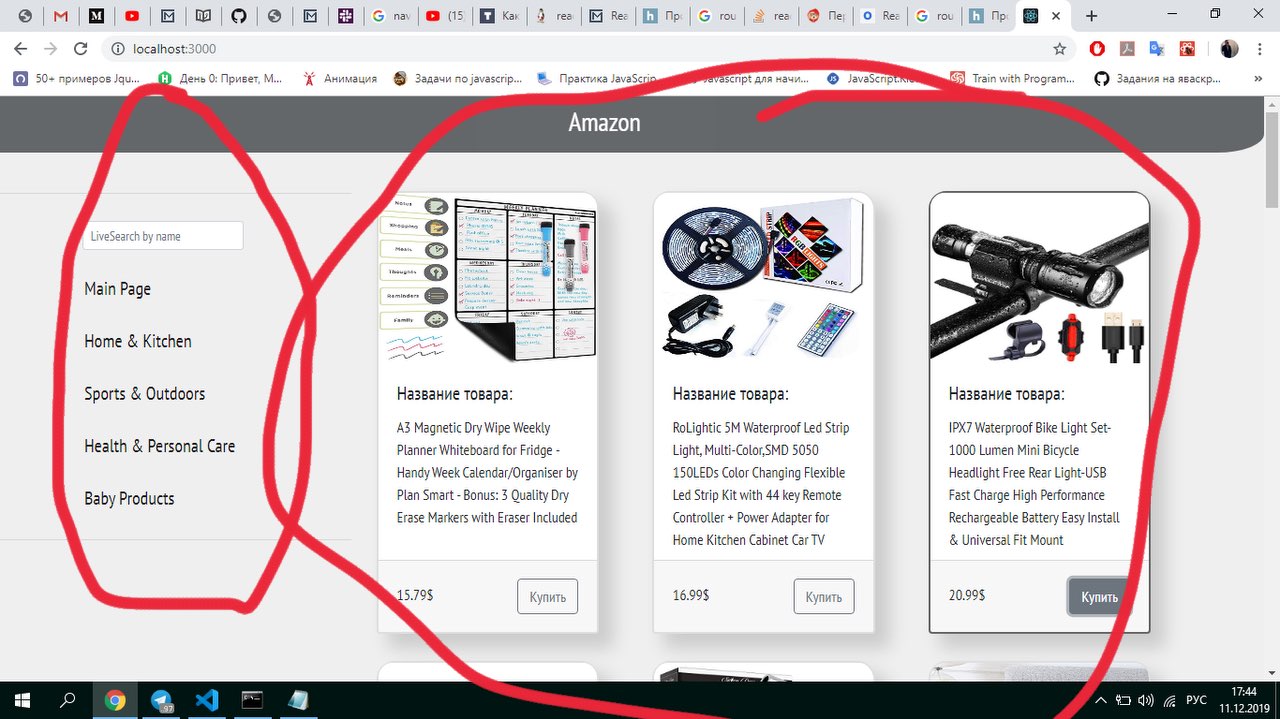Click the LED strip light product image
This screenshot has height=719, width=1280.
pyautogui.click(x=764, y=278)
